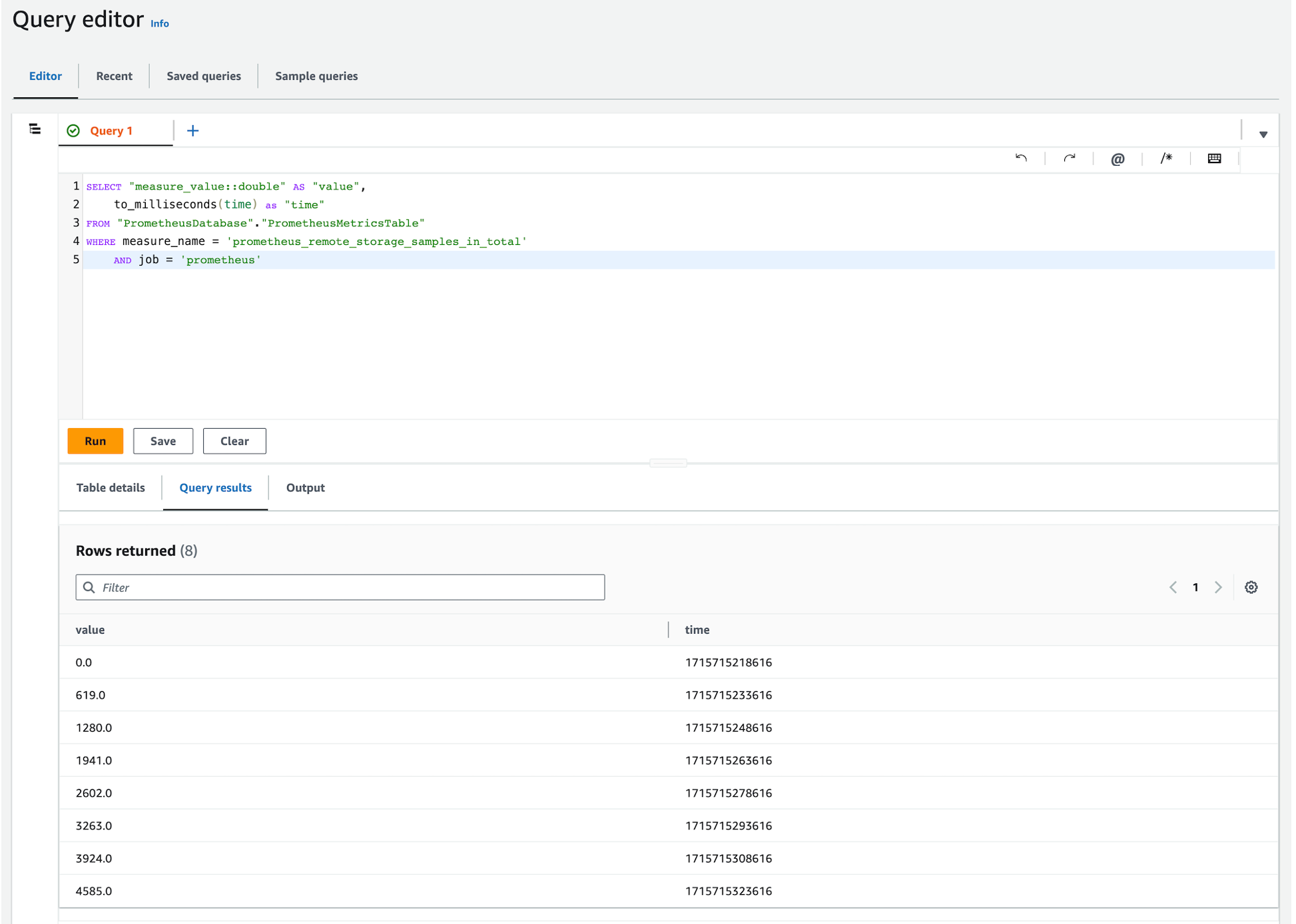This screenshot has width=1296, height=924.
Task: Click the redo arrow icon
Action: [x=1070, y=158]
